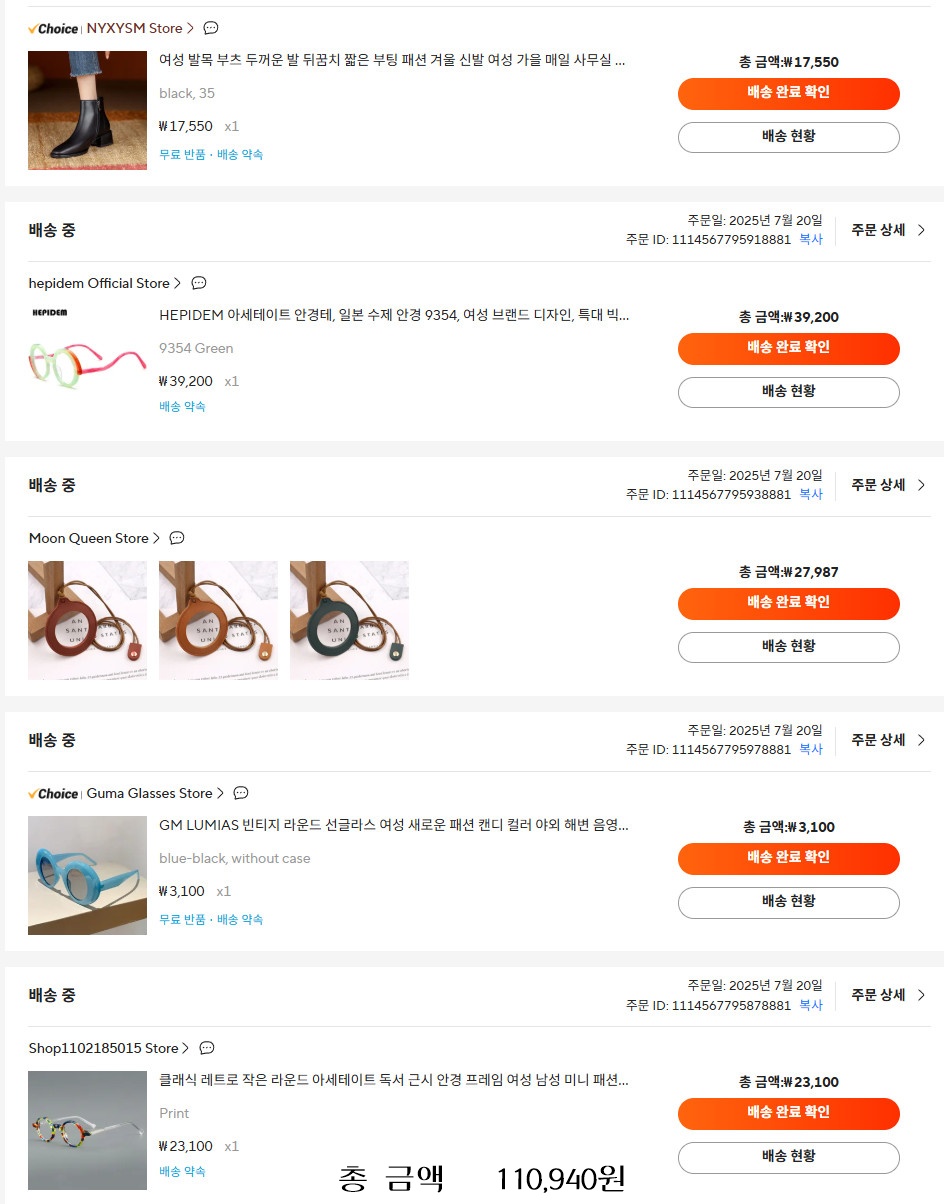
Task: Copy order ID 1114567795878881
Action: pyautogui.click(x=811, y=1005)
